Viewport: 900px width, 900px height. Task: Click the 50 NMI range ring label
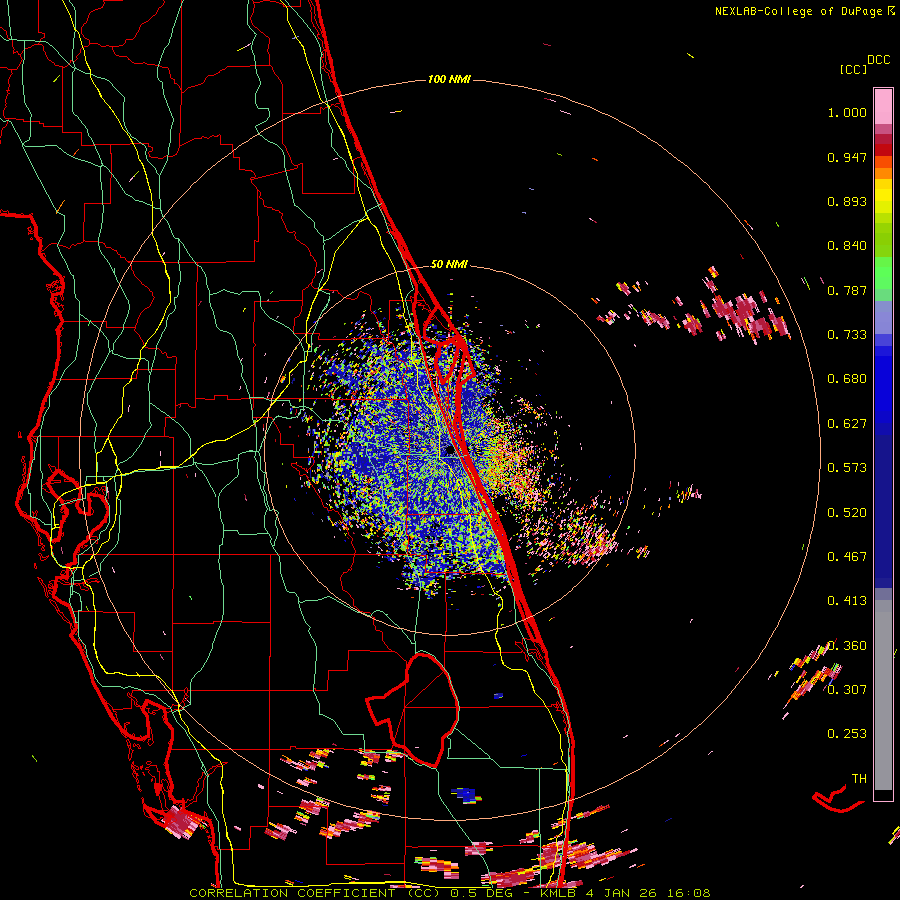tap(449, 264)
